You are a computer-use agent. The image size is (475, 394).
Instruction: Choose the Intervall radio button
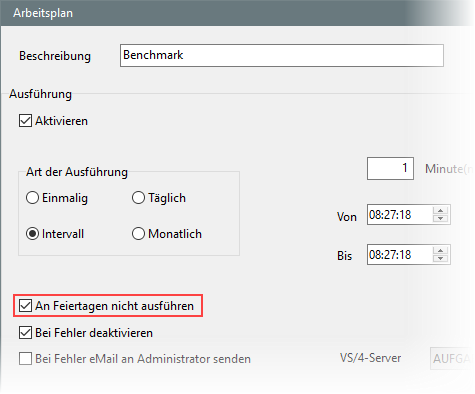coord(32,234)
